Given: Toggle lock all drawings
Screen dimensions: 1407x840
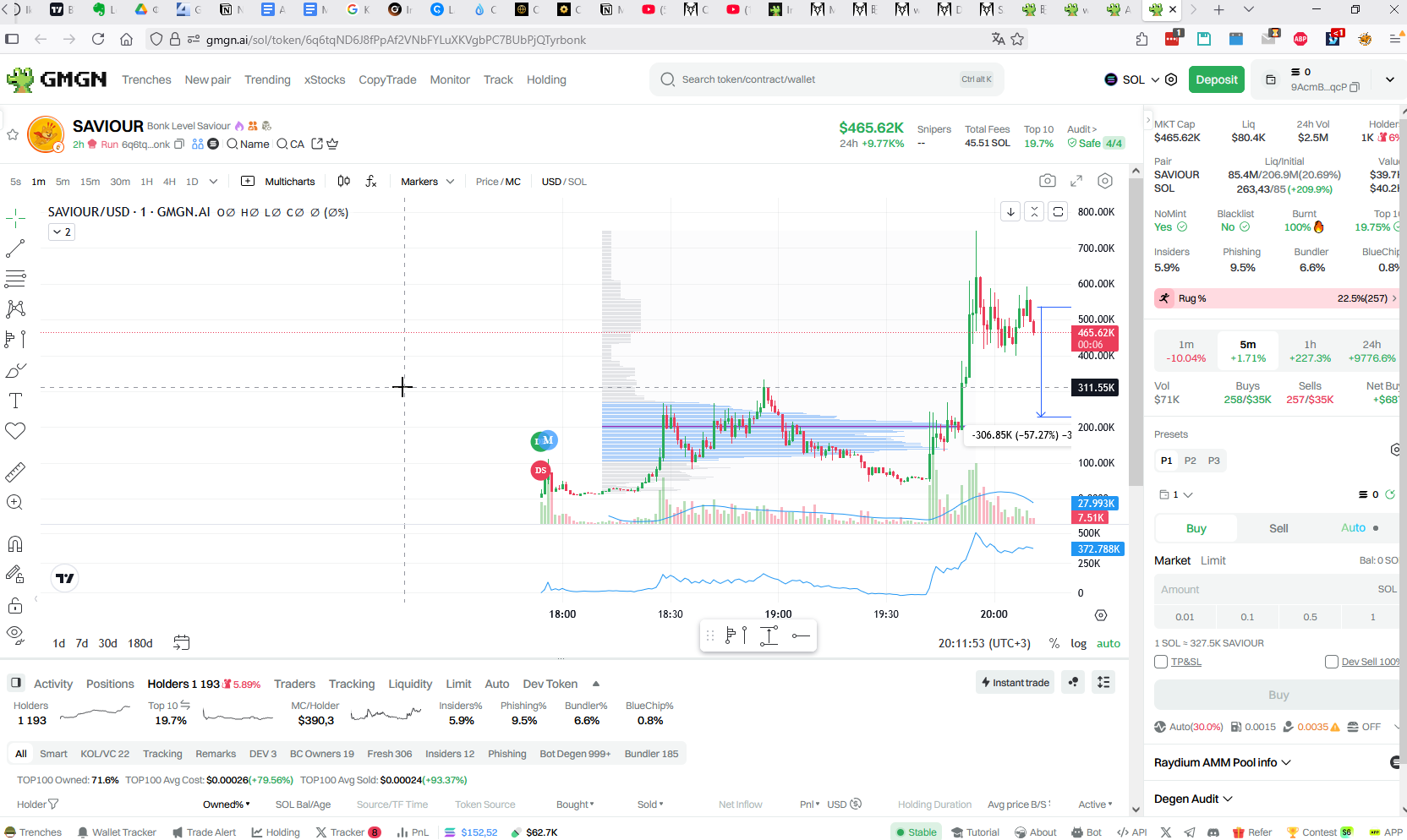Looking at the screenshot, I should (15, 605).
